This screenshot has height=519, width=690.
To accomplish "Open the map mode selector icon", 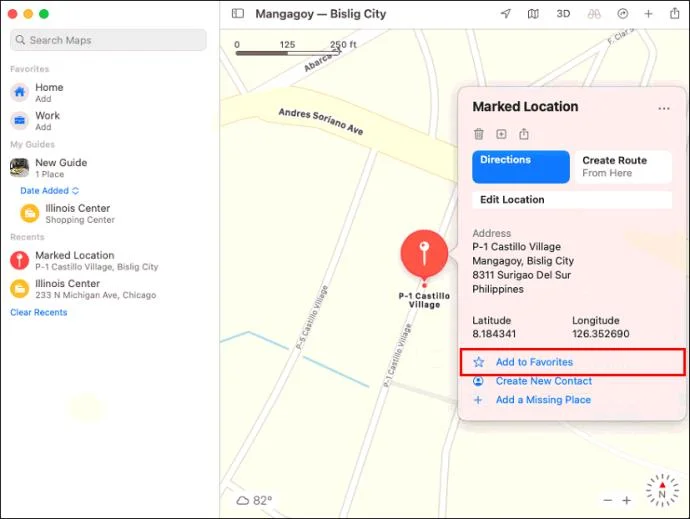I will coord(533,14).
